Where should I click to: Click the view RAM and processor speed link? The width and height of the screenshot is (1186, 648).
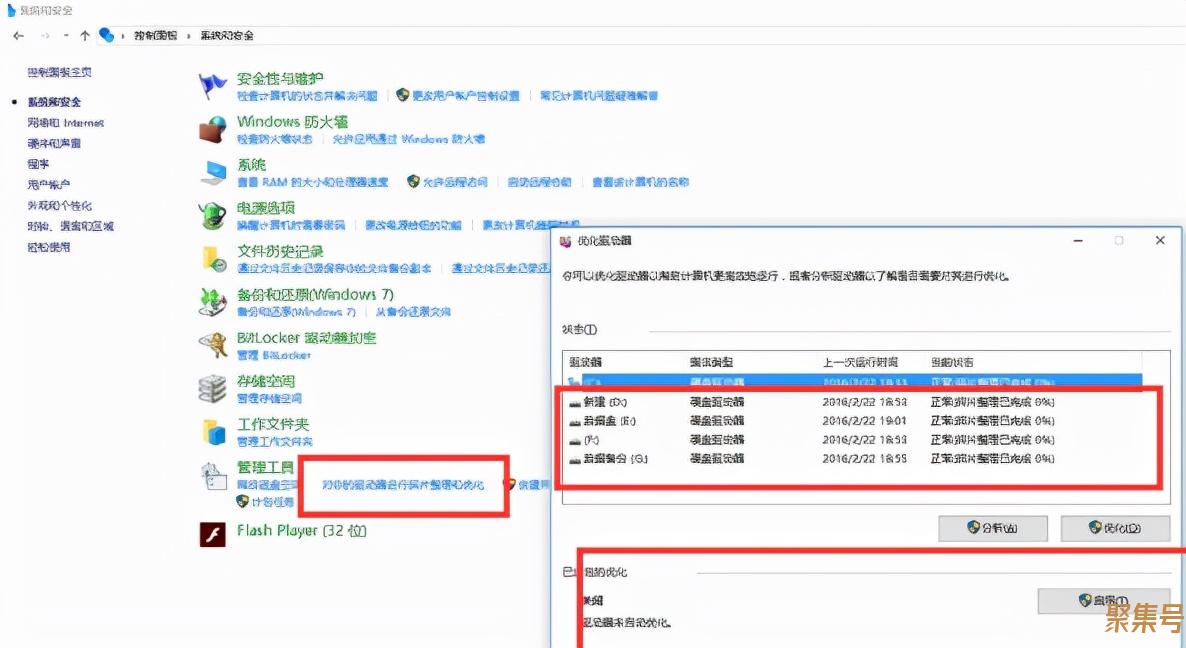point(312,182)
